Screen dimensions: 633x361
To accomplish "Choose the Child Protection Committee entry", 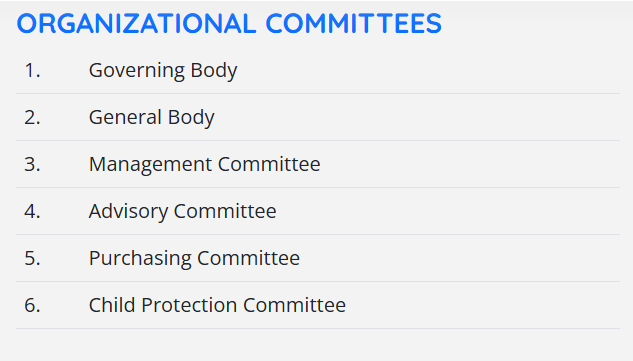I will click(x=217, y=305).
